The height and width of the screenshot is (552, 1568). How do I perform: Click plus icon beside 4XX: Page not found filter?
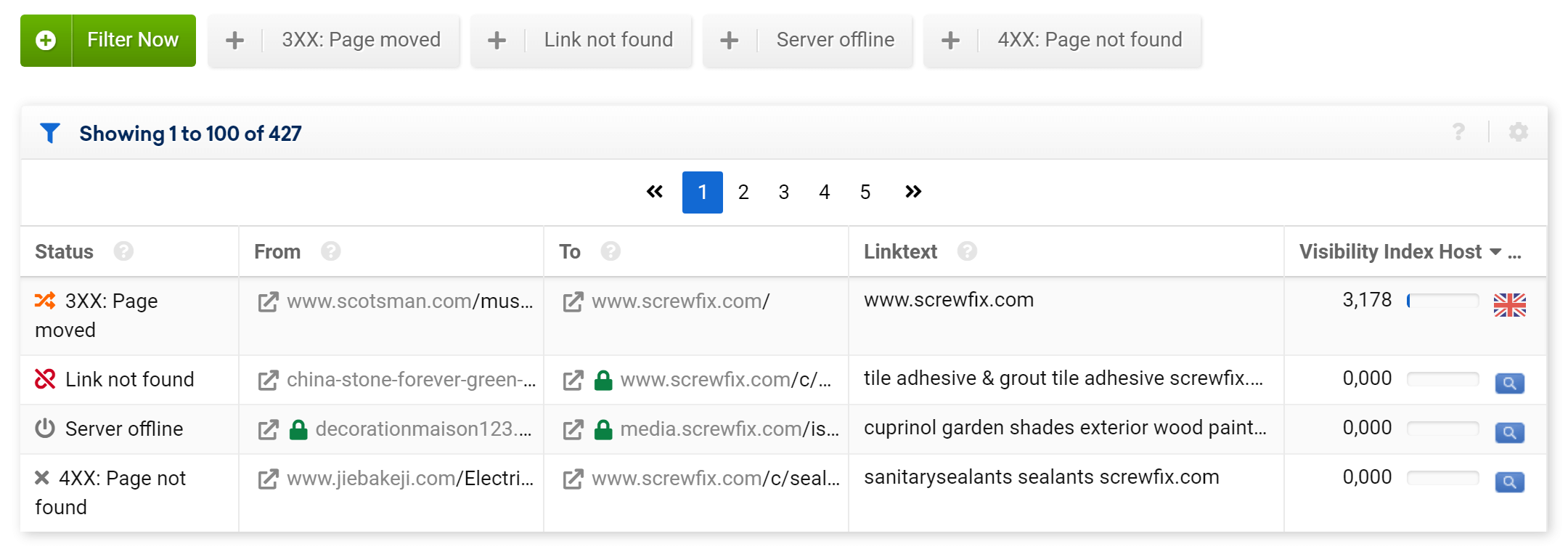(950, 41)
